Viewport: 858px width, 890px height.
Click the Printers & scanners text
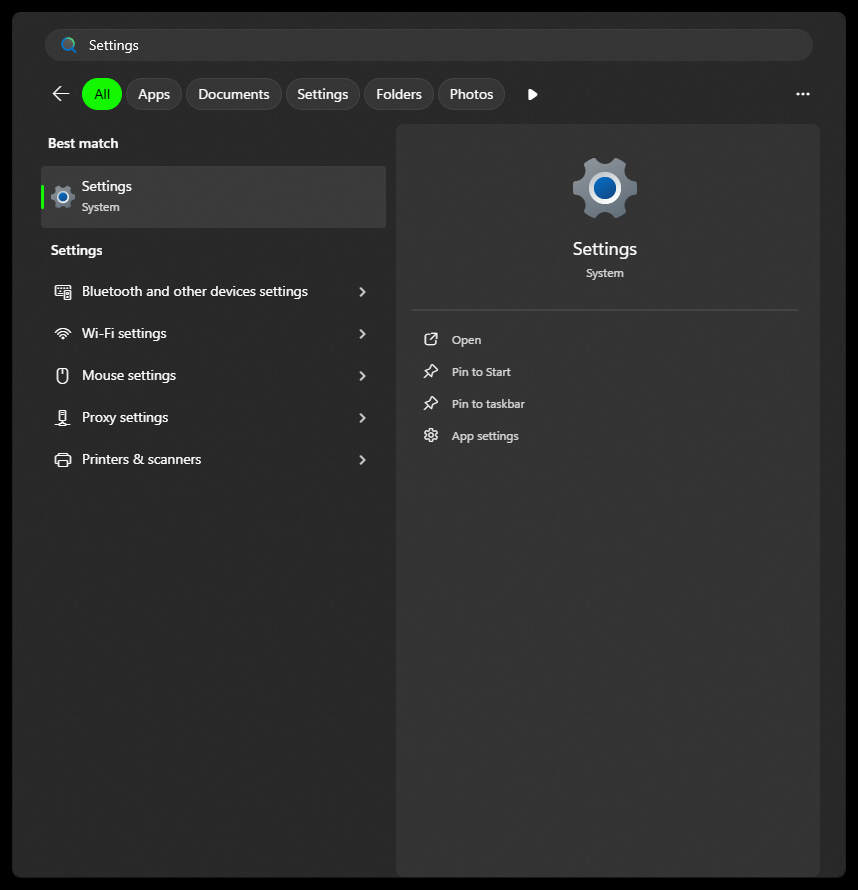point(141,459)
